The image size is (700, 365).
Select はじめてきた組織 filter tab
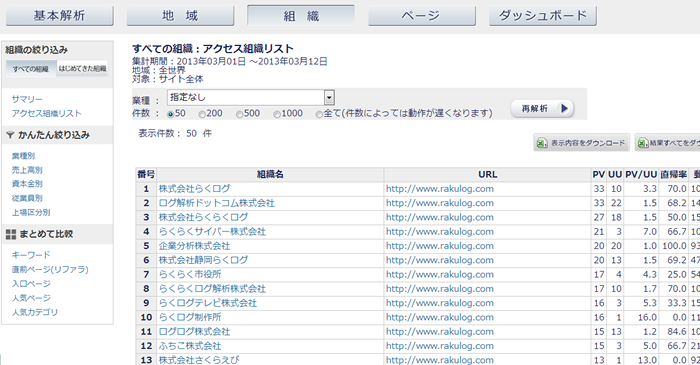[x=83, y=69]
